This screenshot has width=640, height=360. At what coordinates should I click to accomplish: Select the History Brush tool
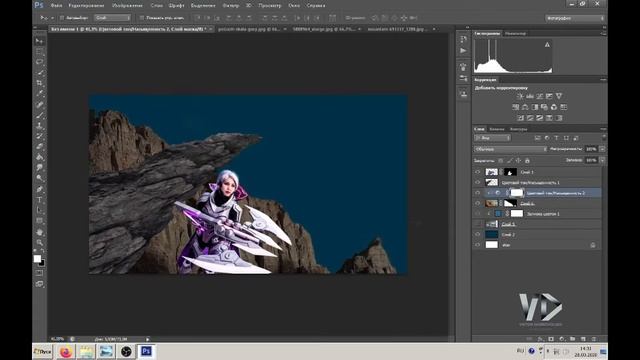pos(39,136)
